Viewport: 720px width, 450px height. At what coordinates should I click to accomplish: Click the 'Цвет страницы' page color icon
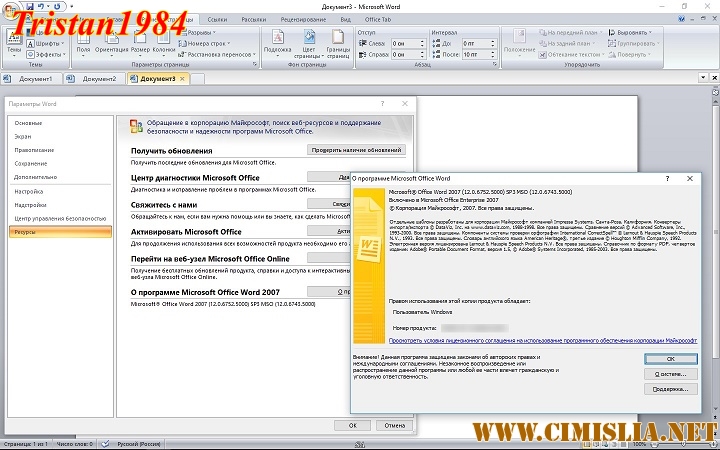point(309,43)
